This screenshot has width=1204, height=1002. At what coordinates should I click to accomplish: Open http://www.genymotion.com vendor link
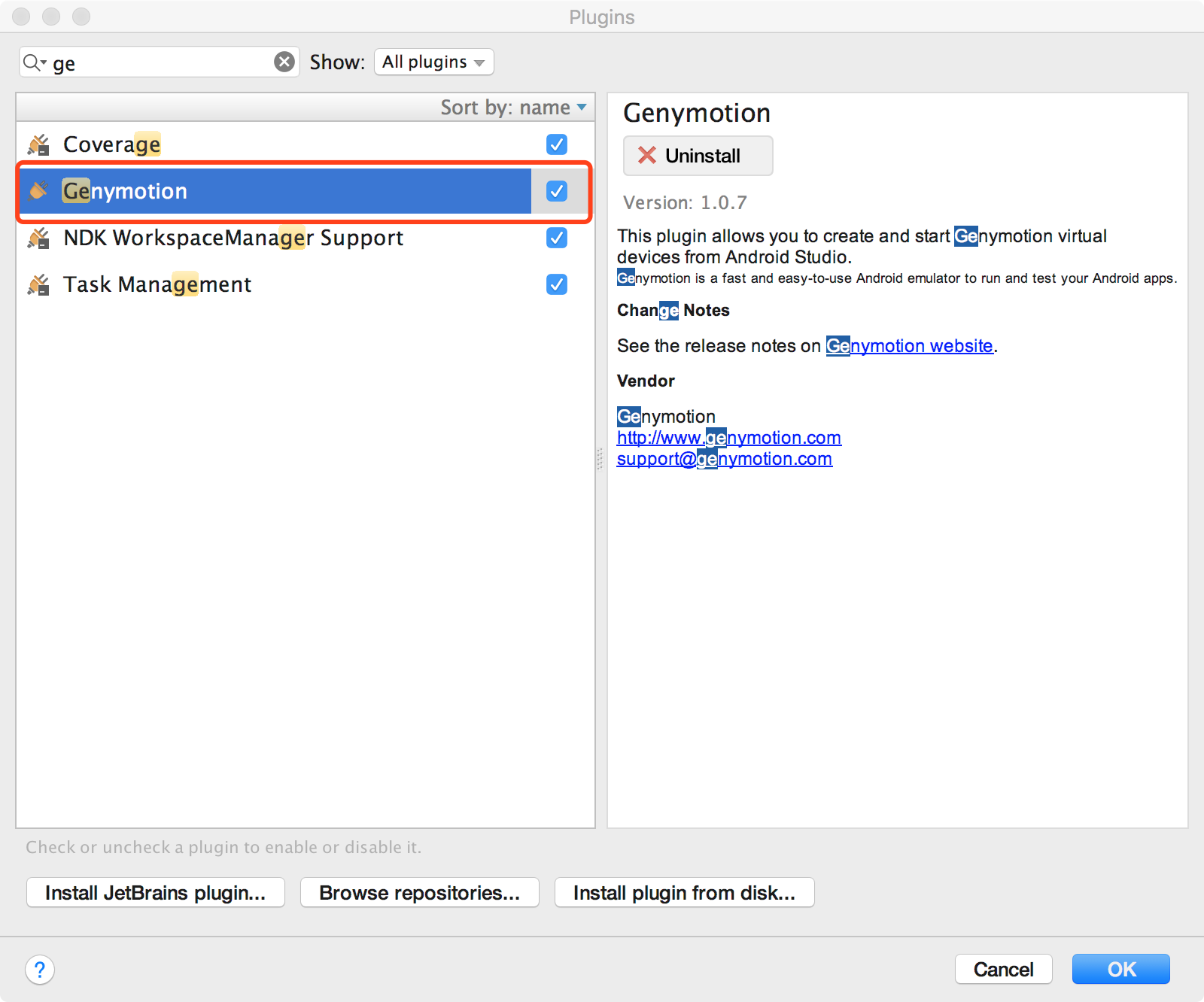coord(729,438)
